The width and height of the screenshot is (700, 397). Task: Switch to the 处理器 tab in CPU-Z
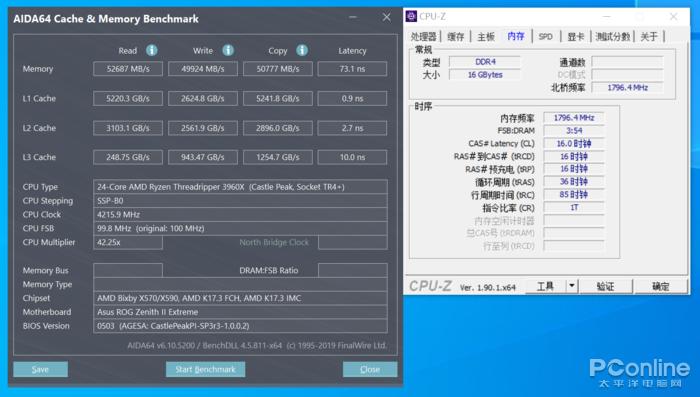[x=423, y=37]
